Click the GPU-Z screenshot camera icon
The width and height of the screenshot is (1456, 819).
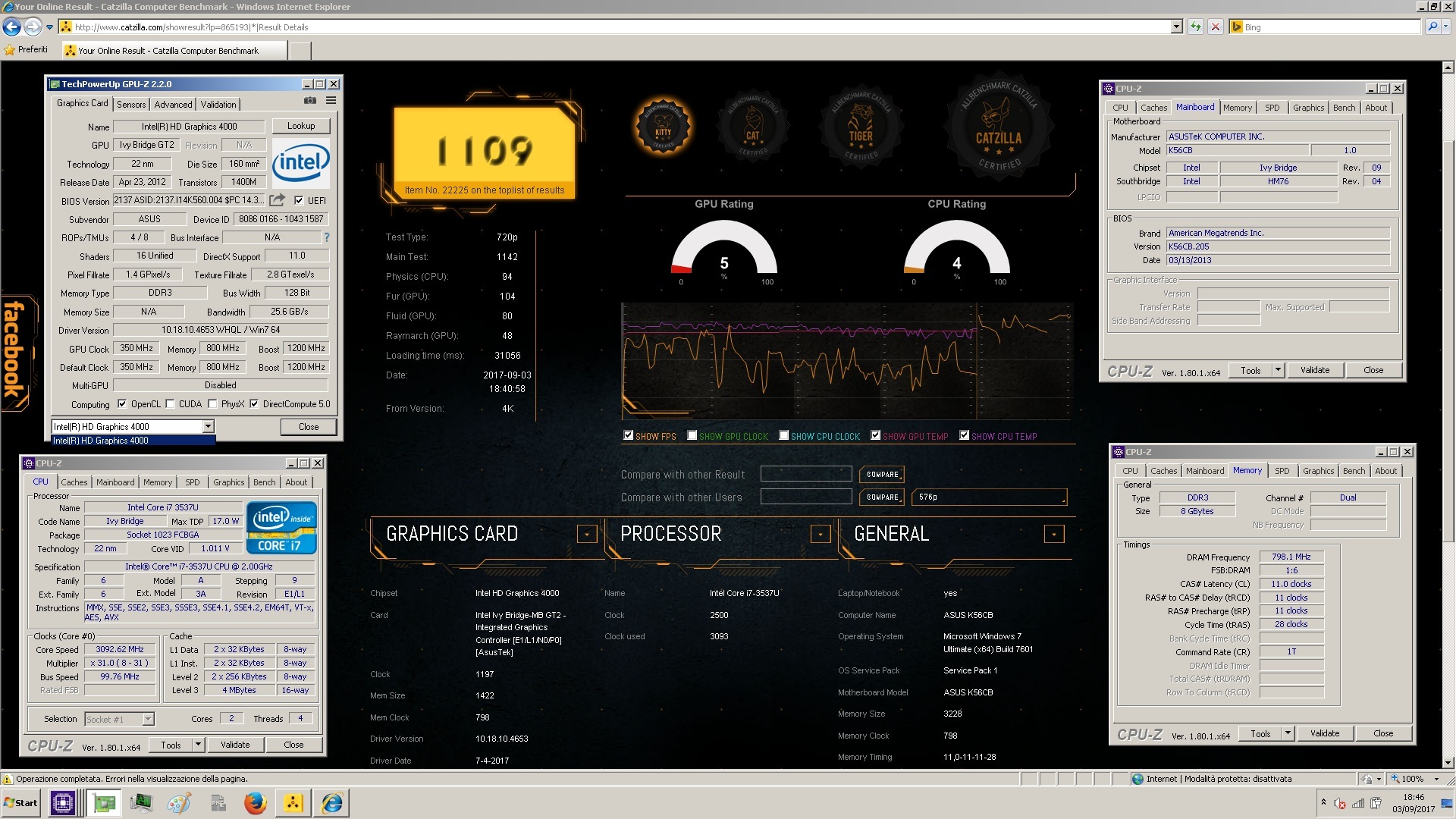coord(310,100)
